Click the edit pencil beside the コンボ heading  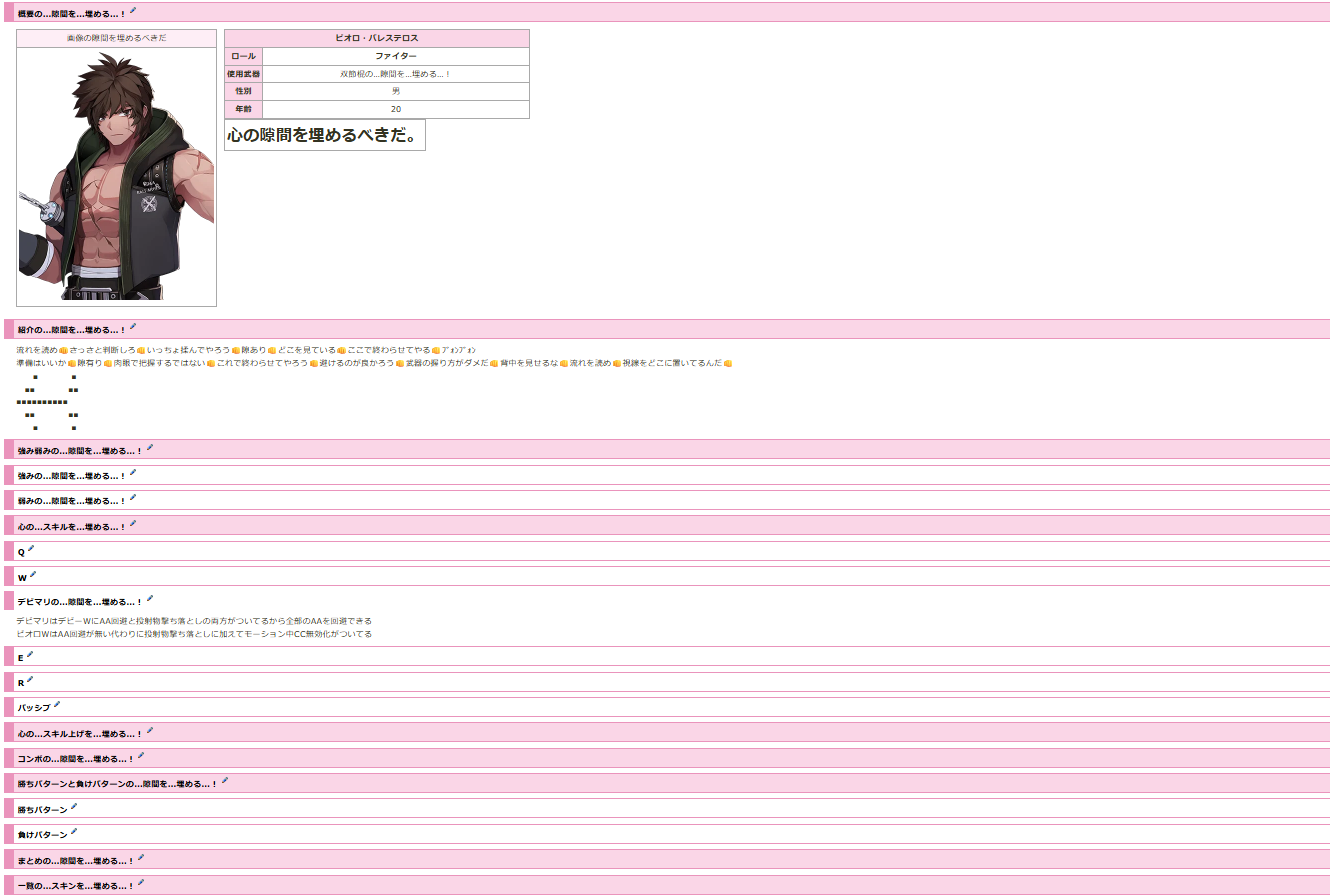(141, 756)
